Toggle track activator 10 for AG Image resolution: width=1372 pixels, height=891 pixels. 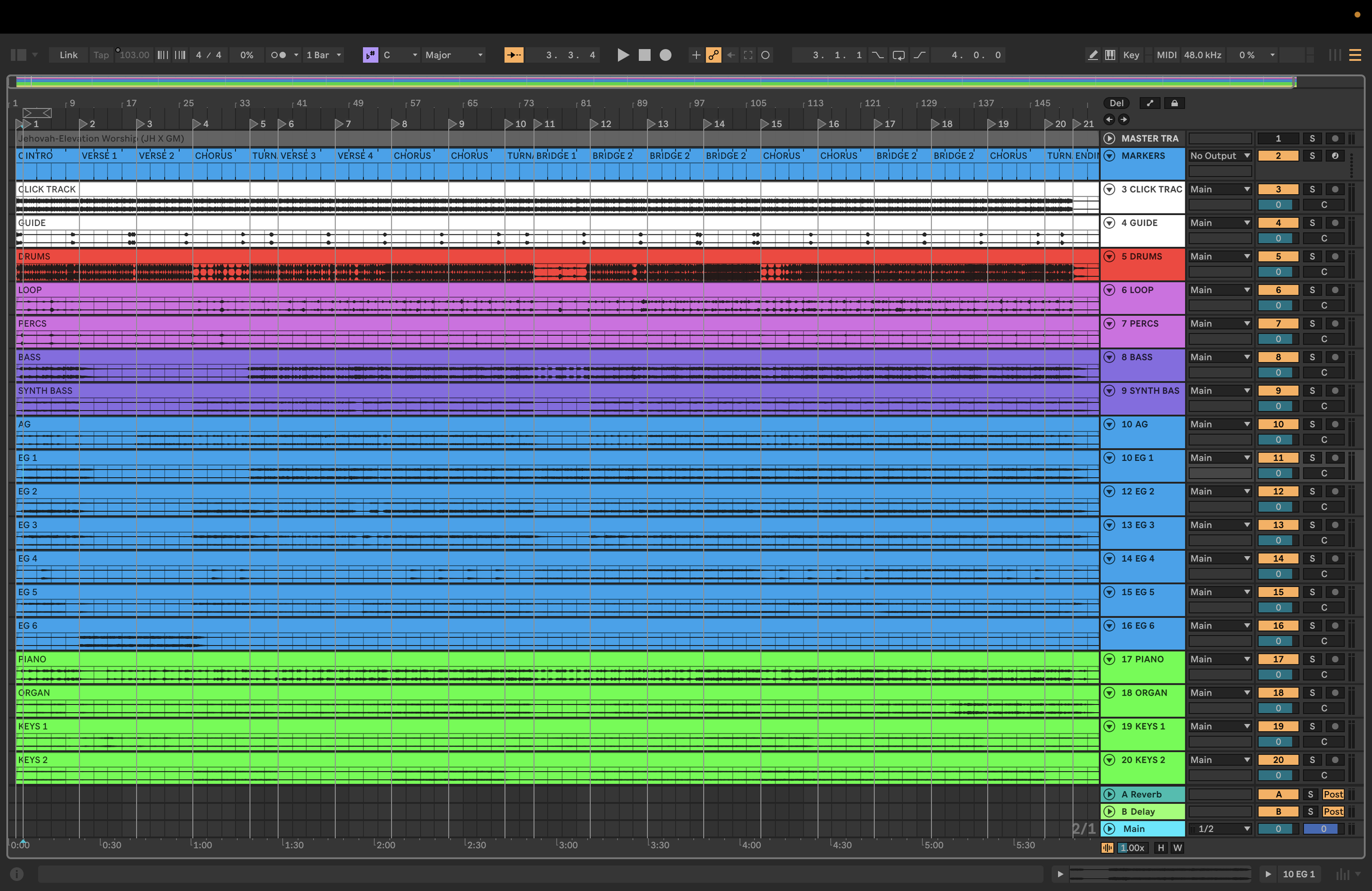click(x=1278, y=424)
